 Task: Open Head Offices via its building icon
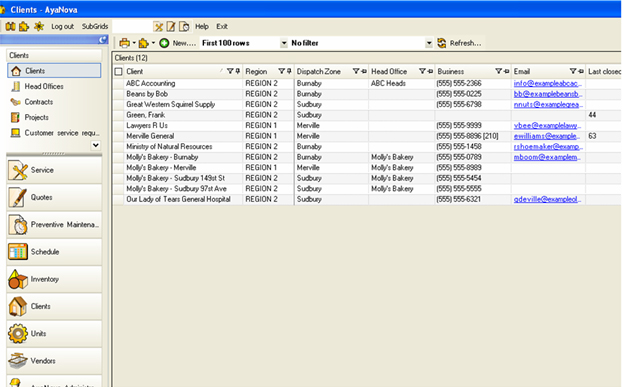click(15, 86)
